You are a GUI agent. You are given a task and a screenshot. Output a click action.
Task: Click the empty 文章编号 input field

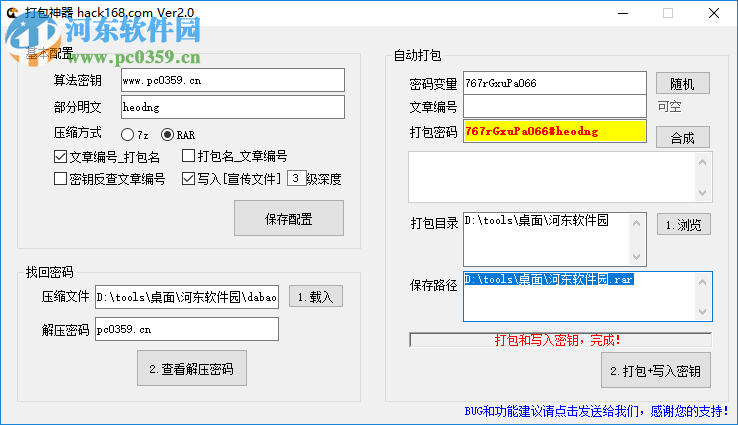(554, 107)
